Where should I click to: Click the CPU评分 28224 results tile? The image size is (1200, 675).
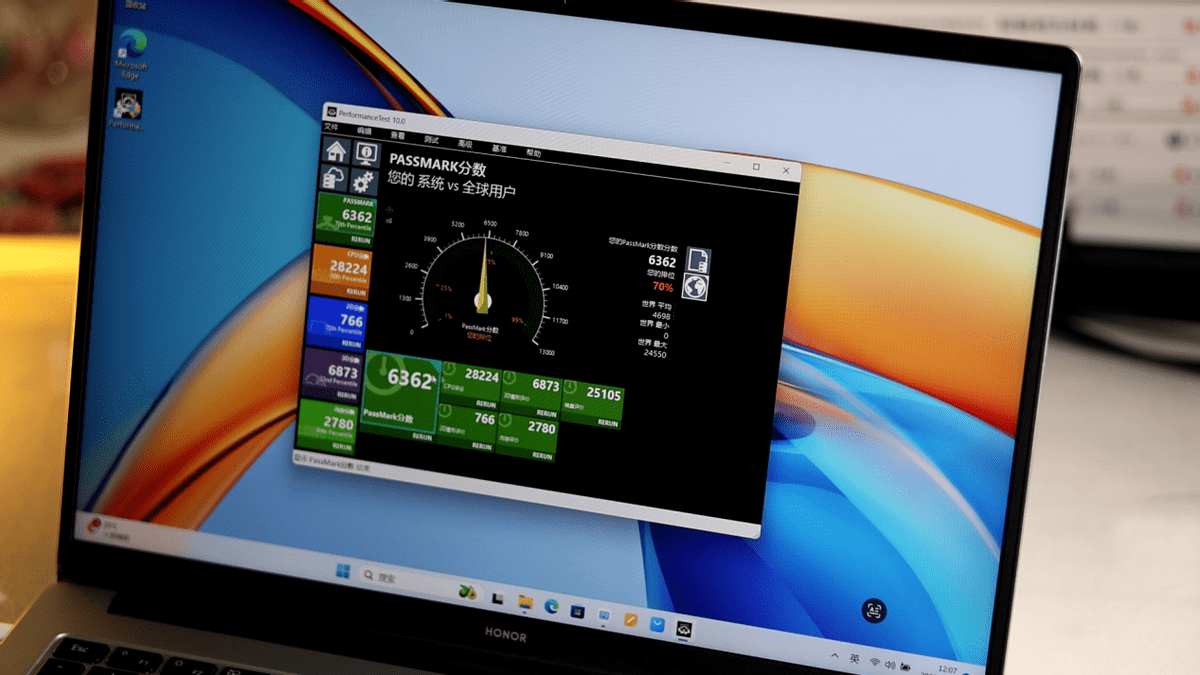tap(471, 385)
